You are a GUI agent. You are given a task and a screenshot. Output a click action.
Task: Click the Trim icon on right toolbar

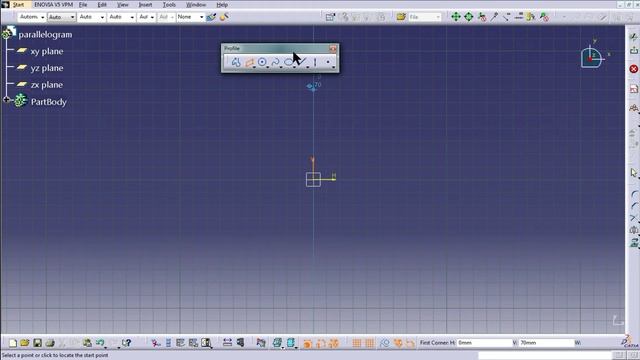pyautogui.click(x=634, y=218)
